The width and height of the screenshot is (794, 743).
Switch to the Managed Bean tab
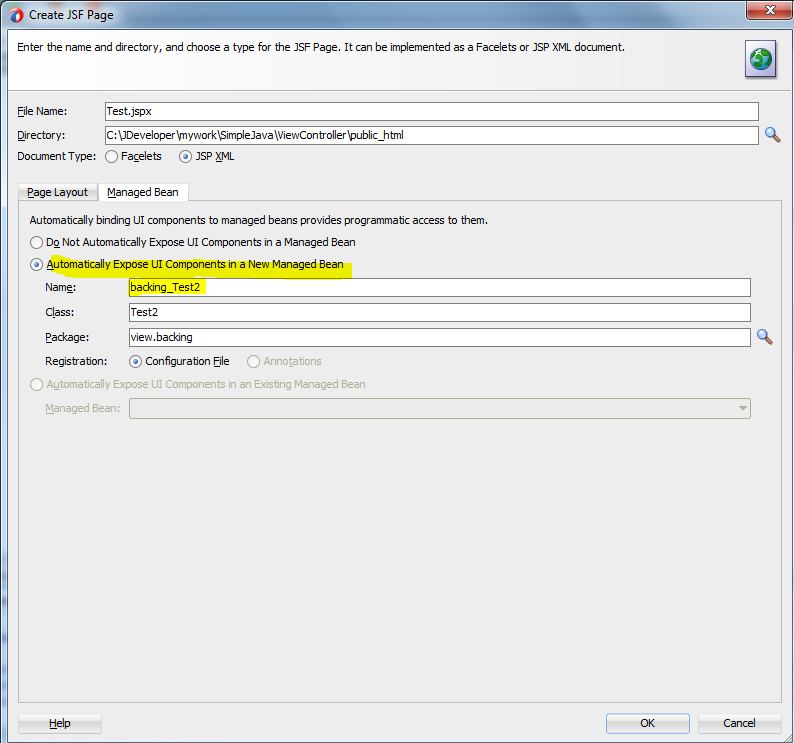(143, 192)
